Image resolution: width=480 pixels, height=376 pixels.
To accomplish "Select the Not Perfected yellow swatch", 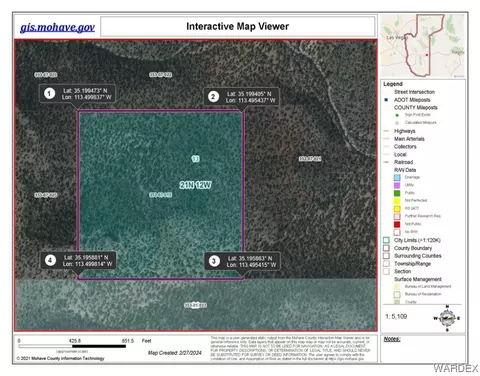I will click(x=397, y=201).
